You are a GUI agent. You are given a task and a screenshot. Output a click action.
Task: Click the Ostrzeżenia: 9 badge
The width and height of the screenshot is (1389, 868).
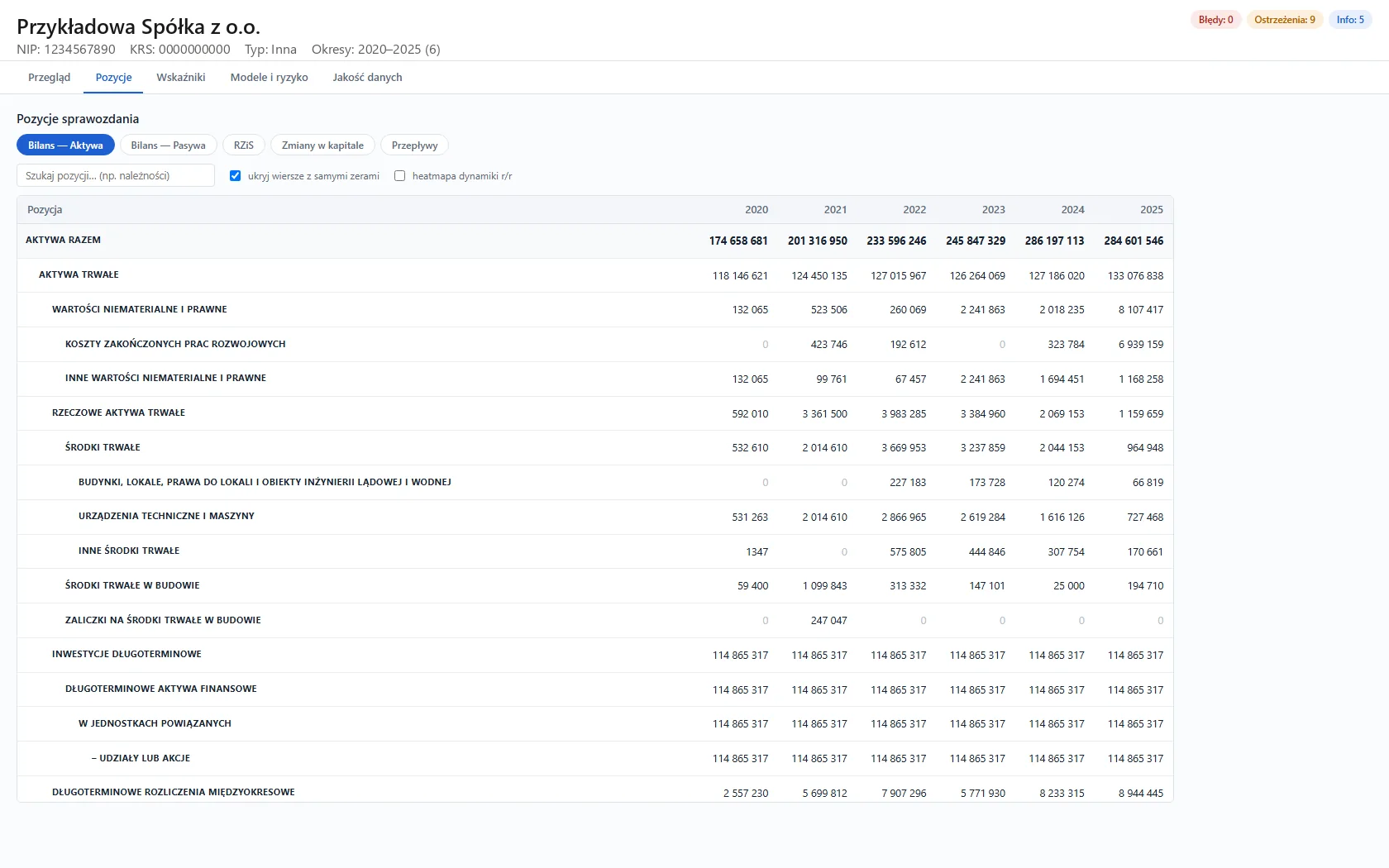pos(1285,20)
